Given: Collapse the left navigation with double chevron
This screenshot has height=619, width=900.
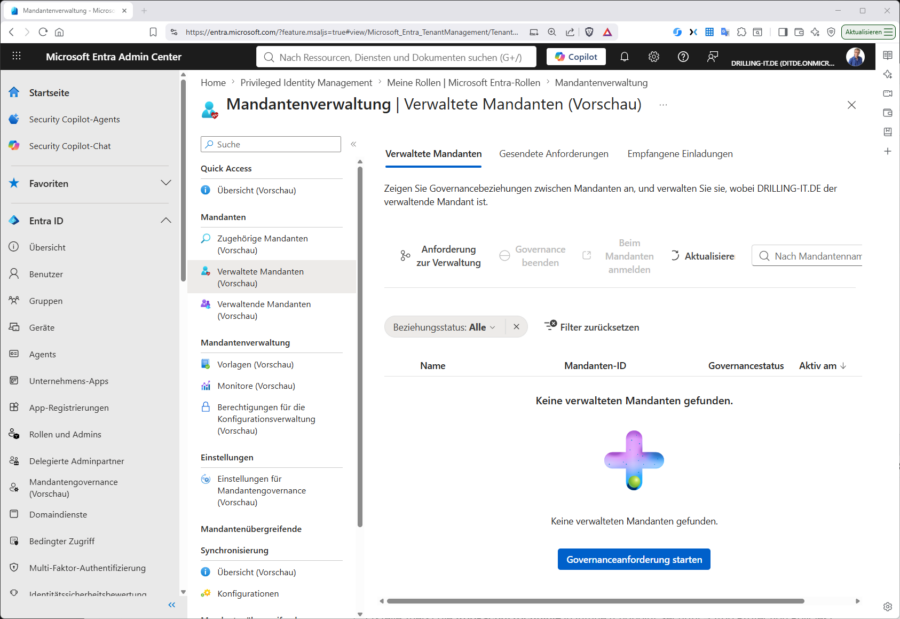Looking at the screenshot, I should click(172, 605).
